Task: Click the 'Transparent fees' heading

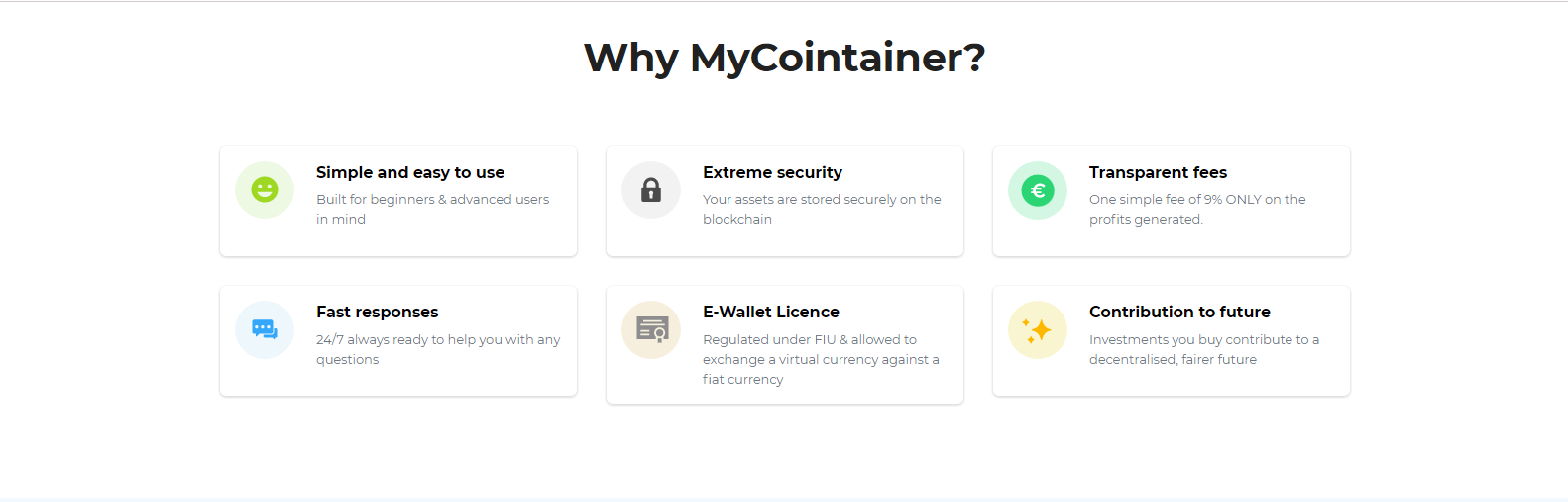Action: click(x=1158, y=172)
